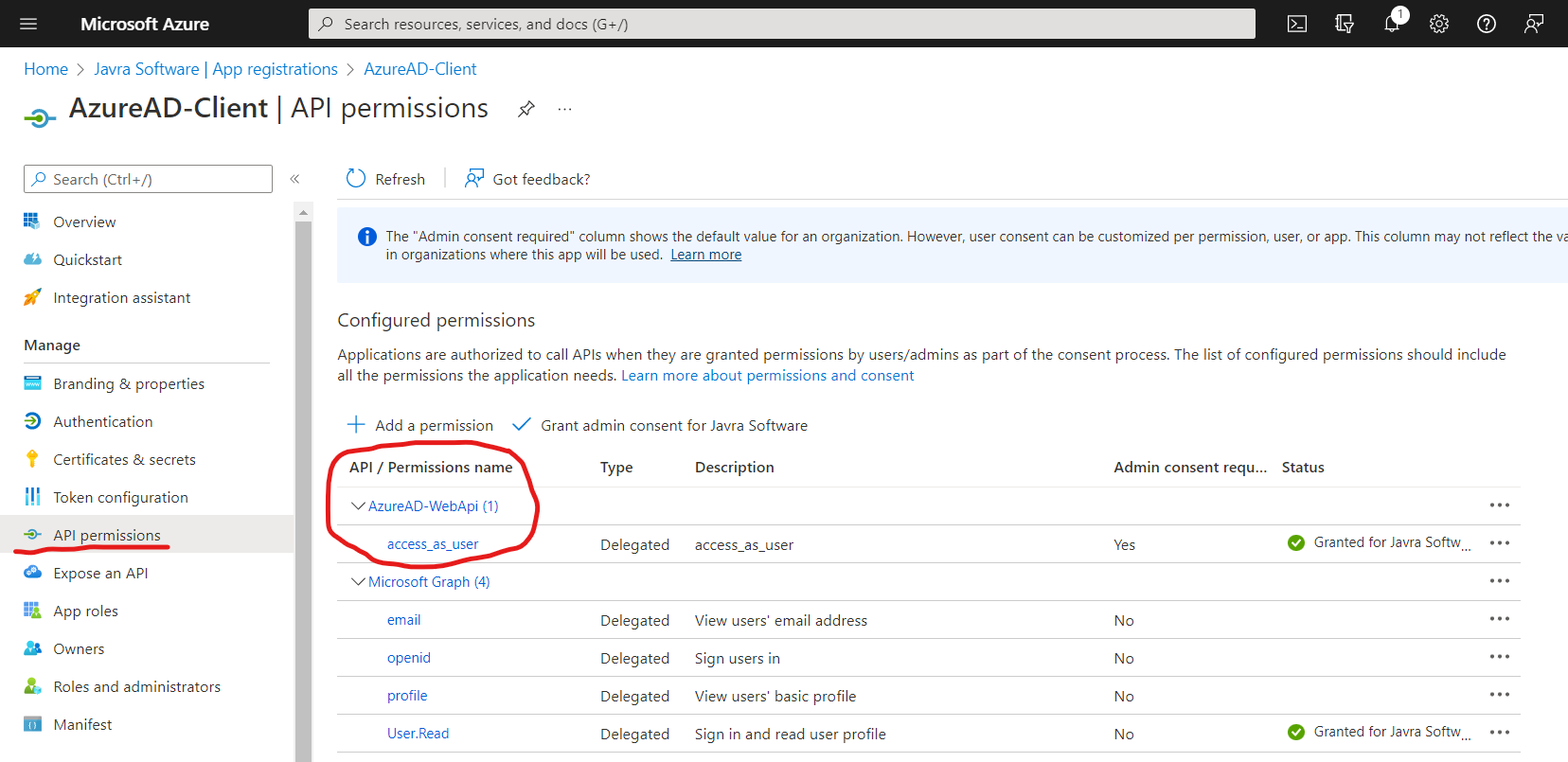Image resolution: width=1568 pixels, height=762 pixels.
Task: Click the Certificates & secrets key icon
Action: 32,459
